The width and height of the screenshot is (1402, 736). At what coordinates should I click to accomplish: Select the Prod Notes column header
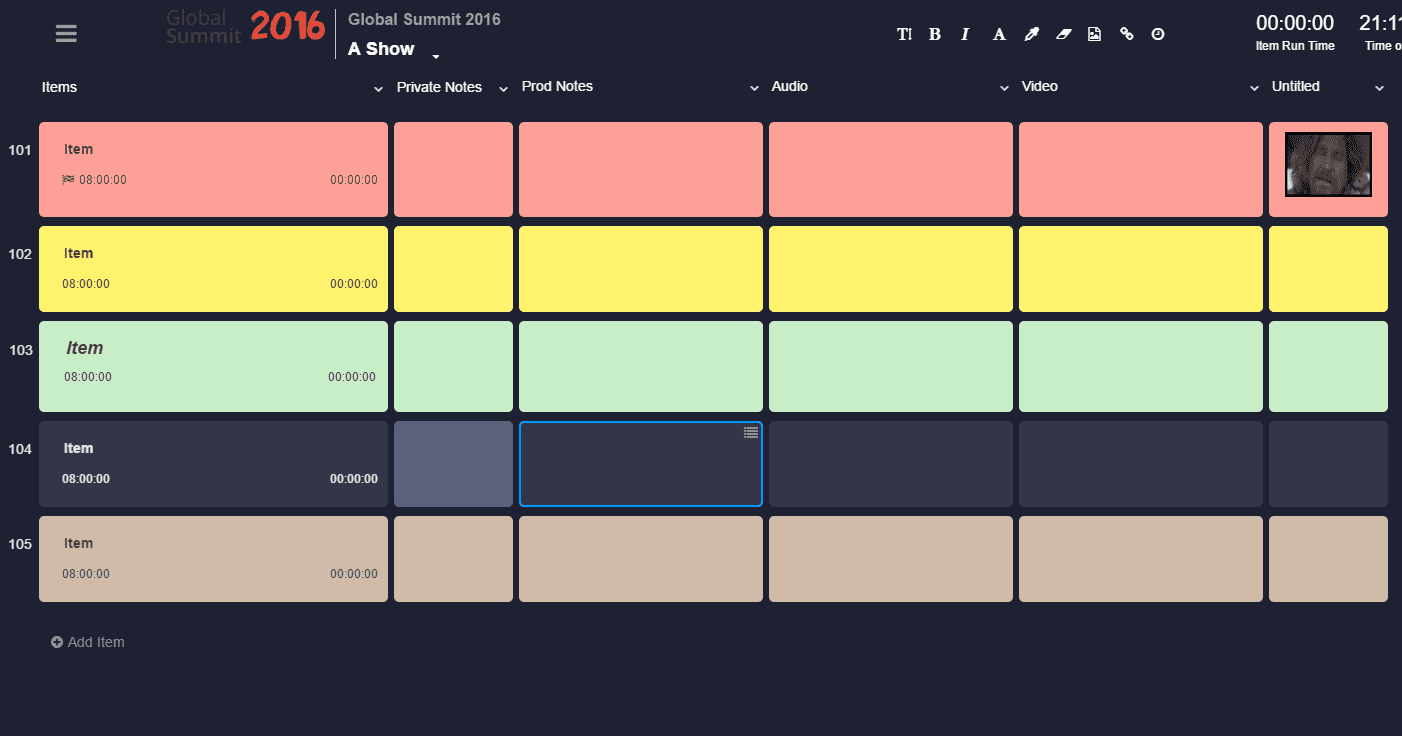click(557, 86)
